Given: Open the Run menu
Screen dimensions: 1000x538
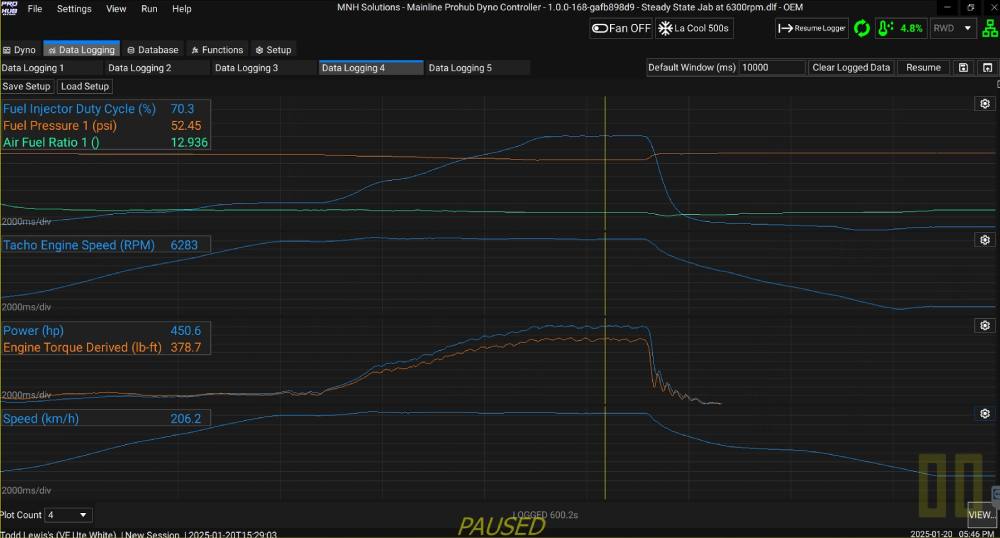Looking at the screenshot, I should [149, 8].
